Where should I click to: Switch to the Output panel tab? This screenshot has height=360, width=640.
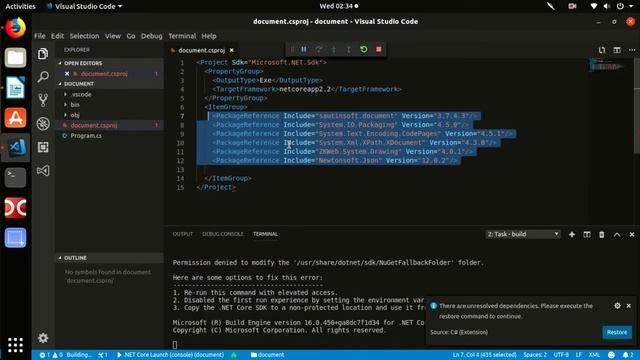(182, 234)
